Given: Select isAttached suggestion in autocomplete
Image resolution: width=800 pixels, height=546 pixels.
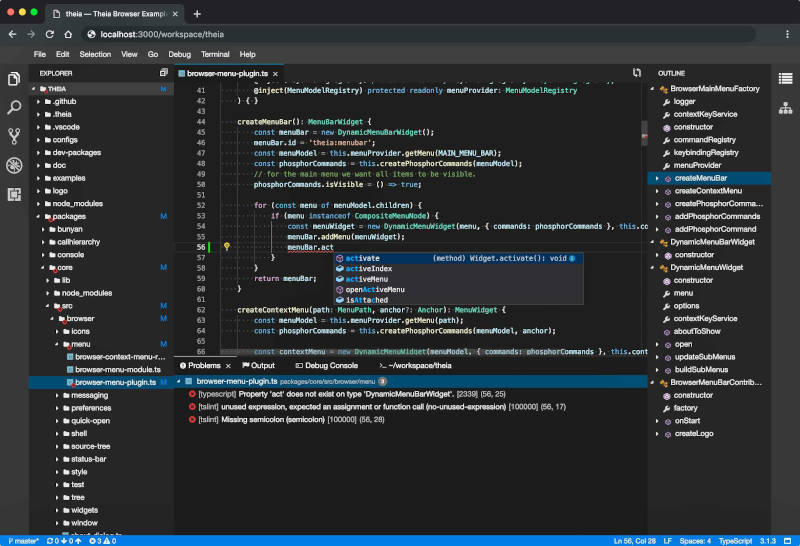Looking at the screenshot, I should pyautogui.click(x=458, y=300).
